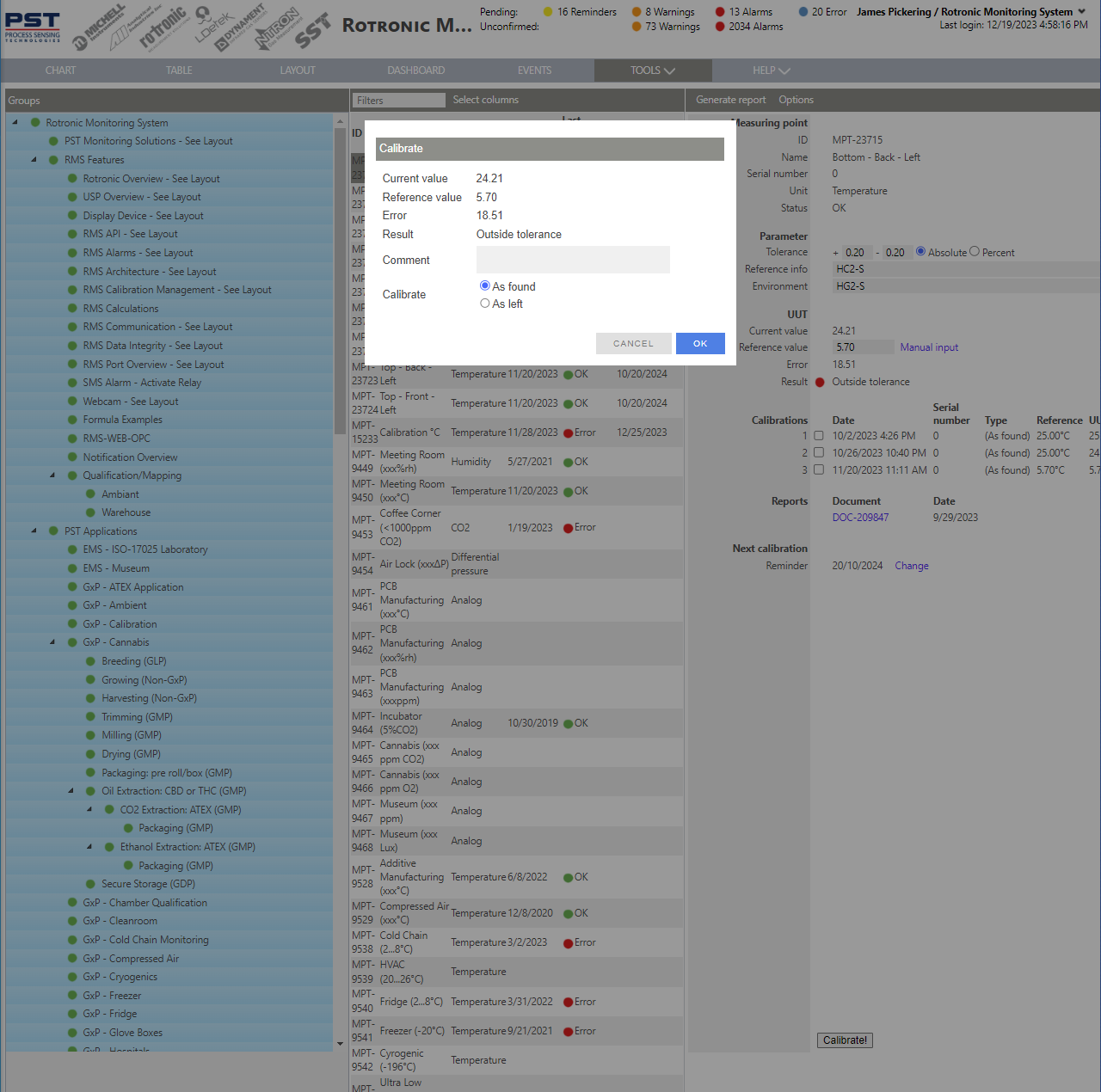Click the Comment field in Calibrate dialog
Viewport: 1101px width, 1092px height.
click(x=573, y=260)
